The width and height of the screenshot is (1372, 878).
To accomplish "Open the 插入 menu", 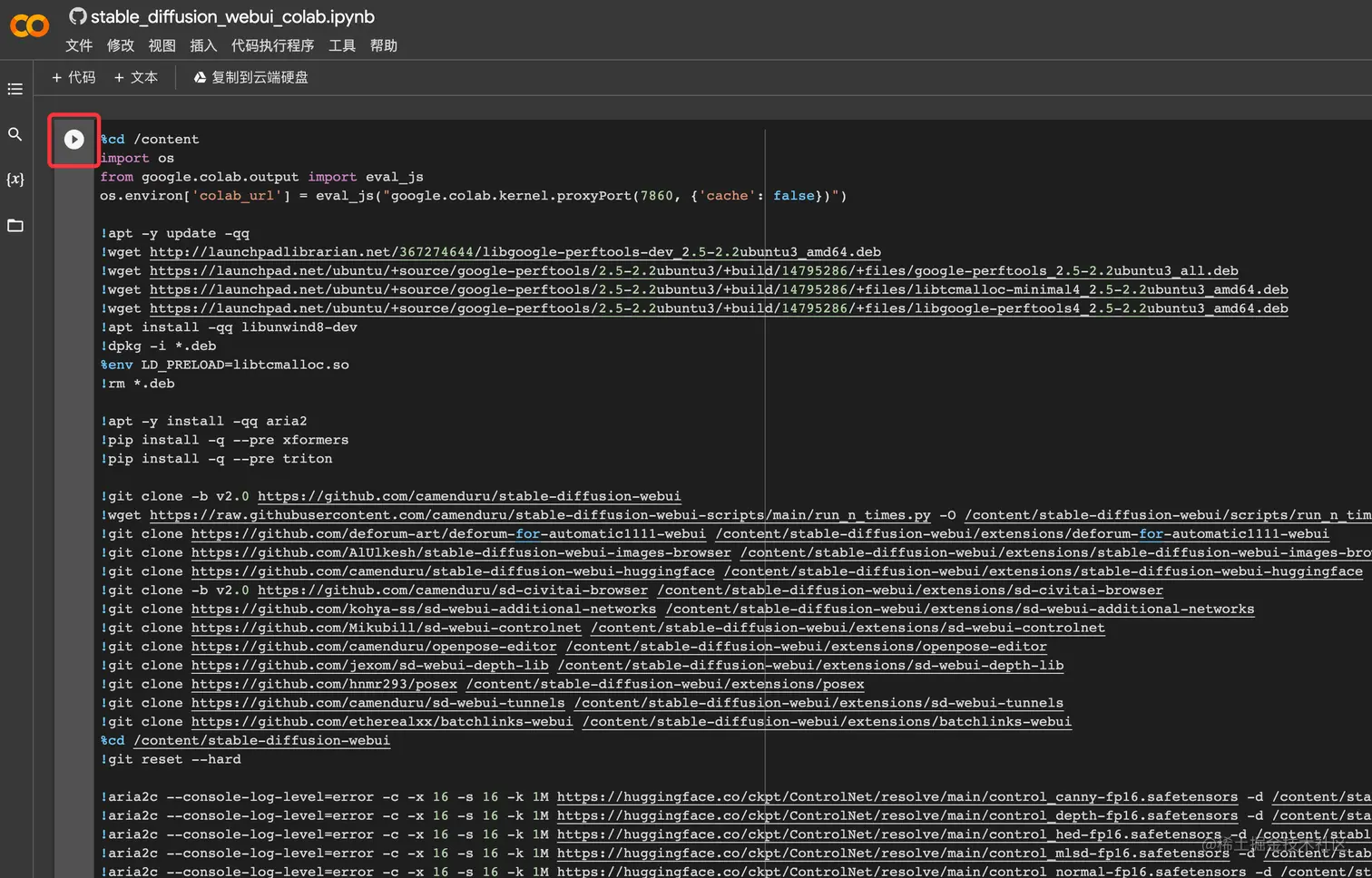I will [203, 45].
